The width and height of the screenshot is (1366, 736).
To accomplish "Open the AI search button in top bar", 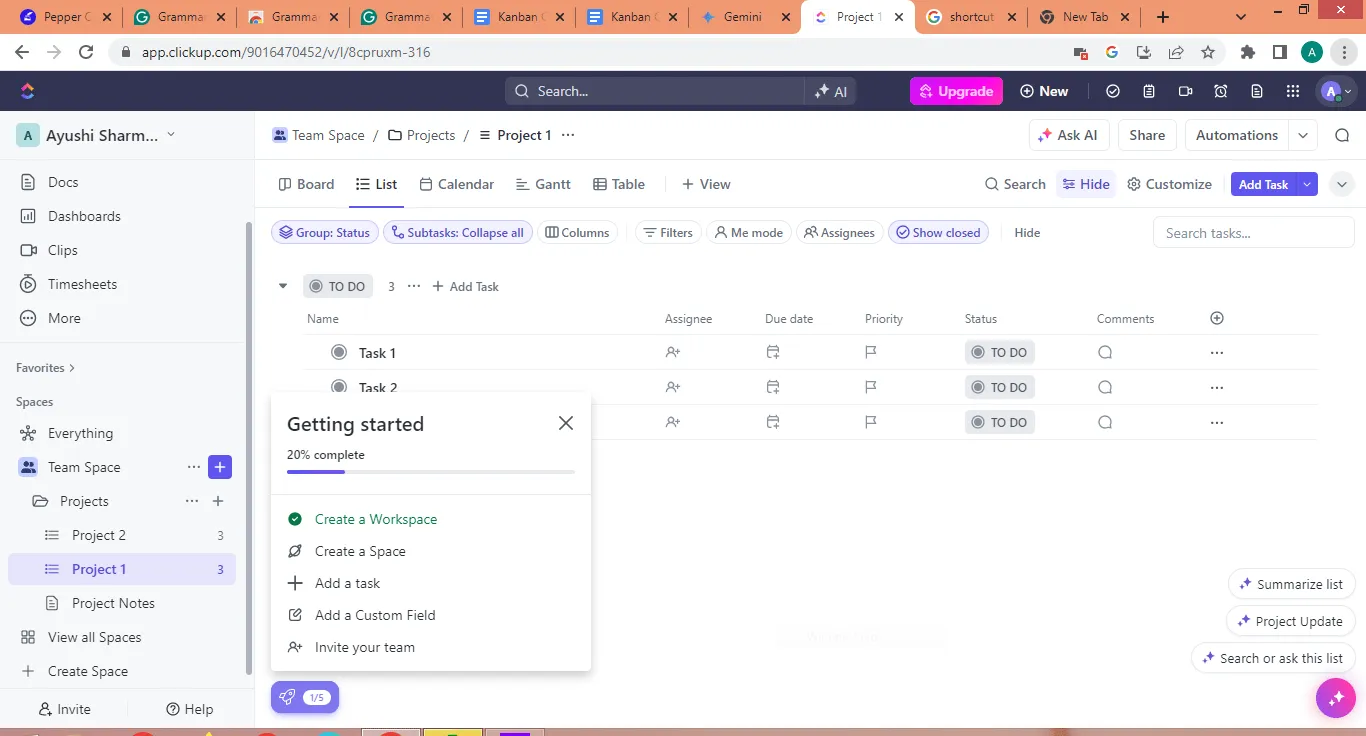I will 830,91.
